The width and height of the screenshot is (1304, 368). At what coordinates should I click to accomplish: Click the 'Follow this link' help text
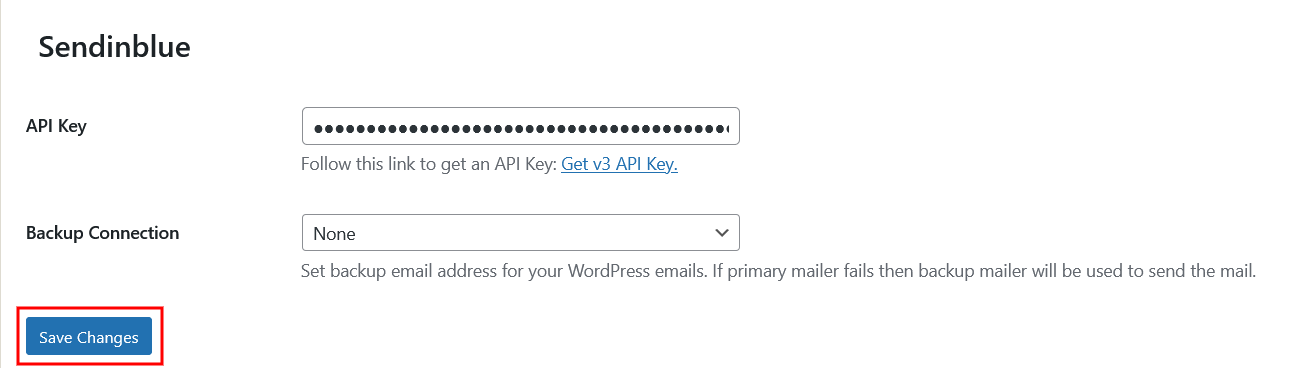[x=428, y=164]
